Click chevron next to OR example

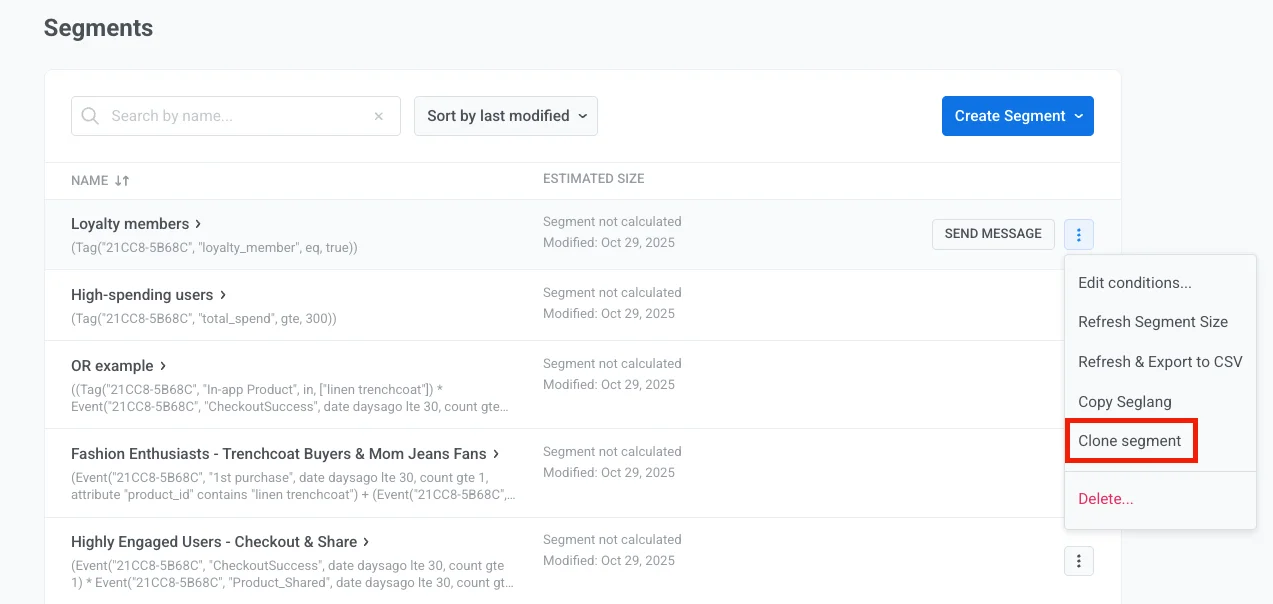point(163,366)
